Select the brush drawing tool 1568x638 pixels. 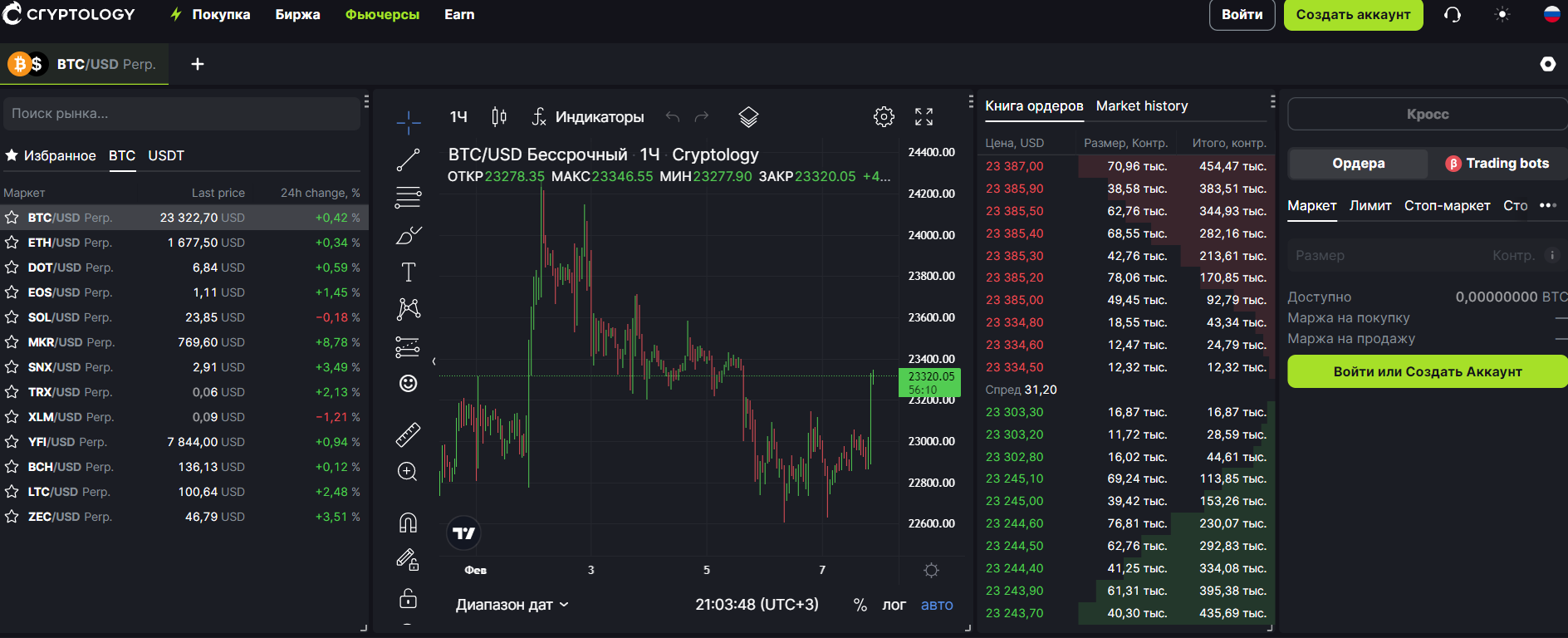[408, 236]
